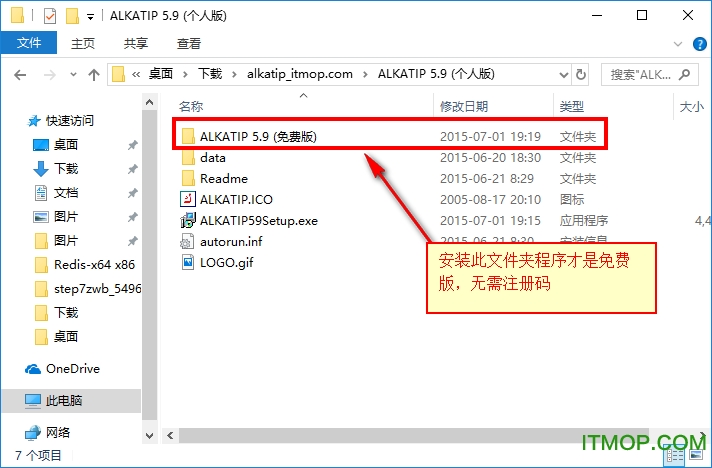The image size is (712, 468).
Task: Switch to the 主页 ribbon tab
Action: (83, 44)
